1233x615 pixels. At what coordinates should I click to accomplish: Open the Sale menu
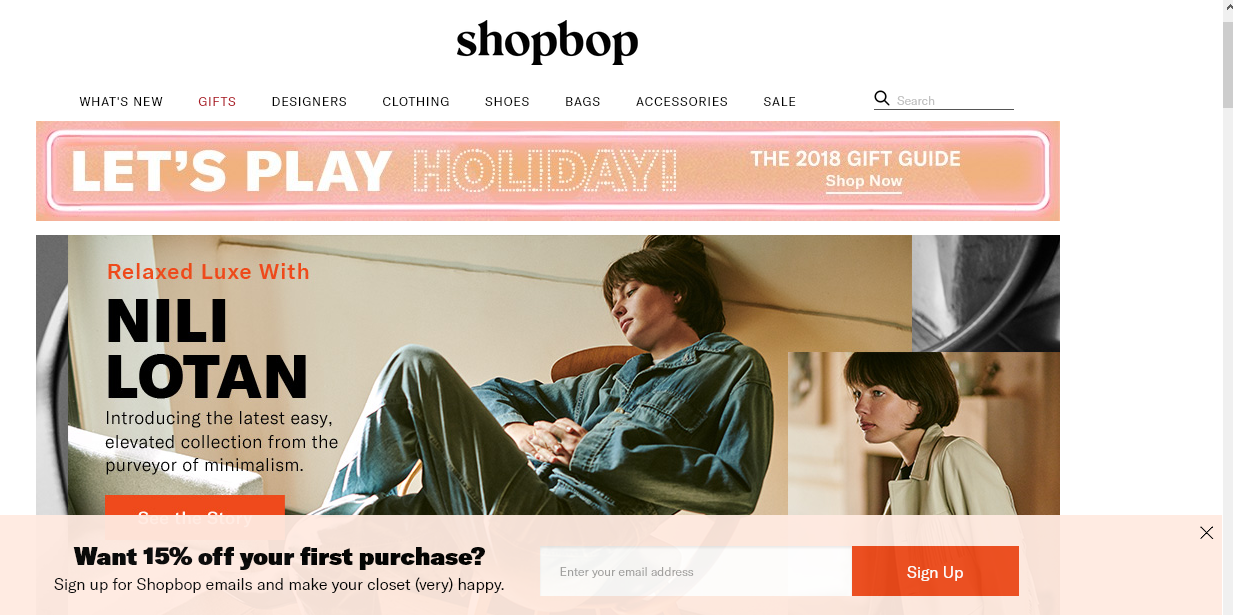(x=780, y=102)
